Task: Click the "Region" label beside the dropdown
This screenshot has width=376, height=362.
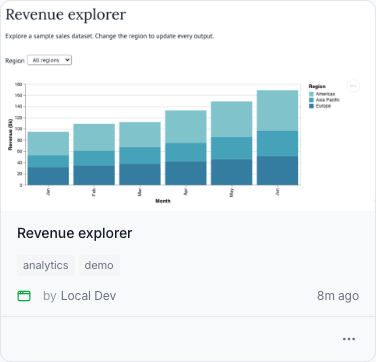Action: point(15,61)
